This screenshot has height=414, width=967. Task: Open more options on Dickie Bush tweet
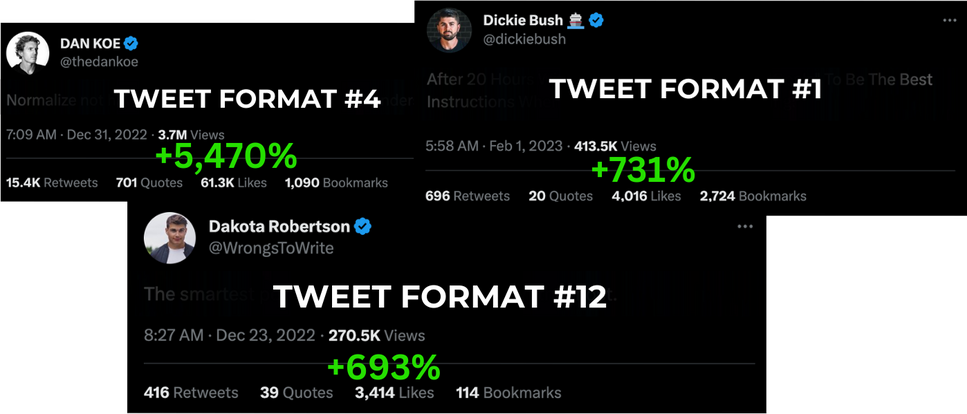[949, 20]
